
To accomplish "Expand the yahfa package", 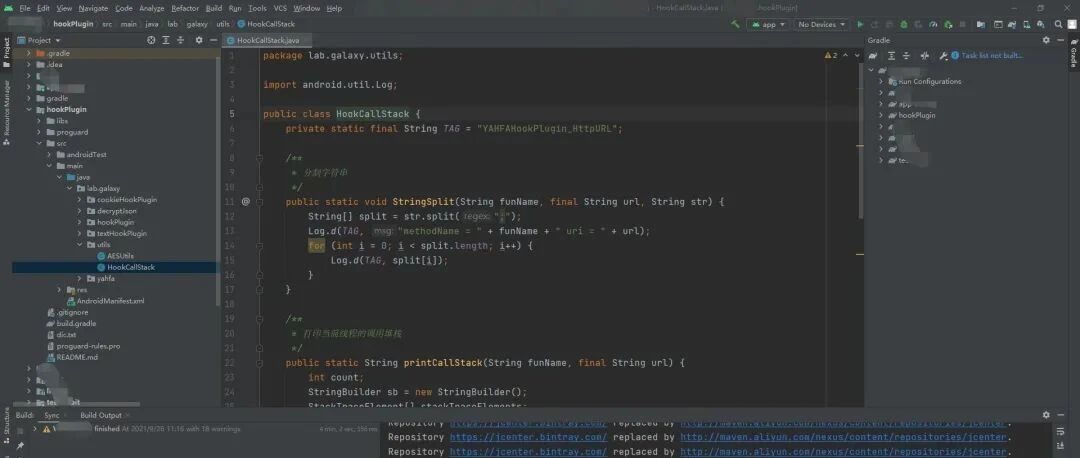I will [x=81, y=278].
